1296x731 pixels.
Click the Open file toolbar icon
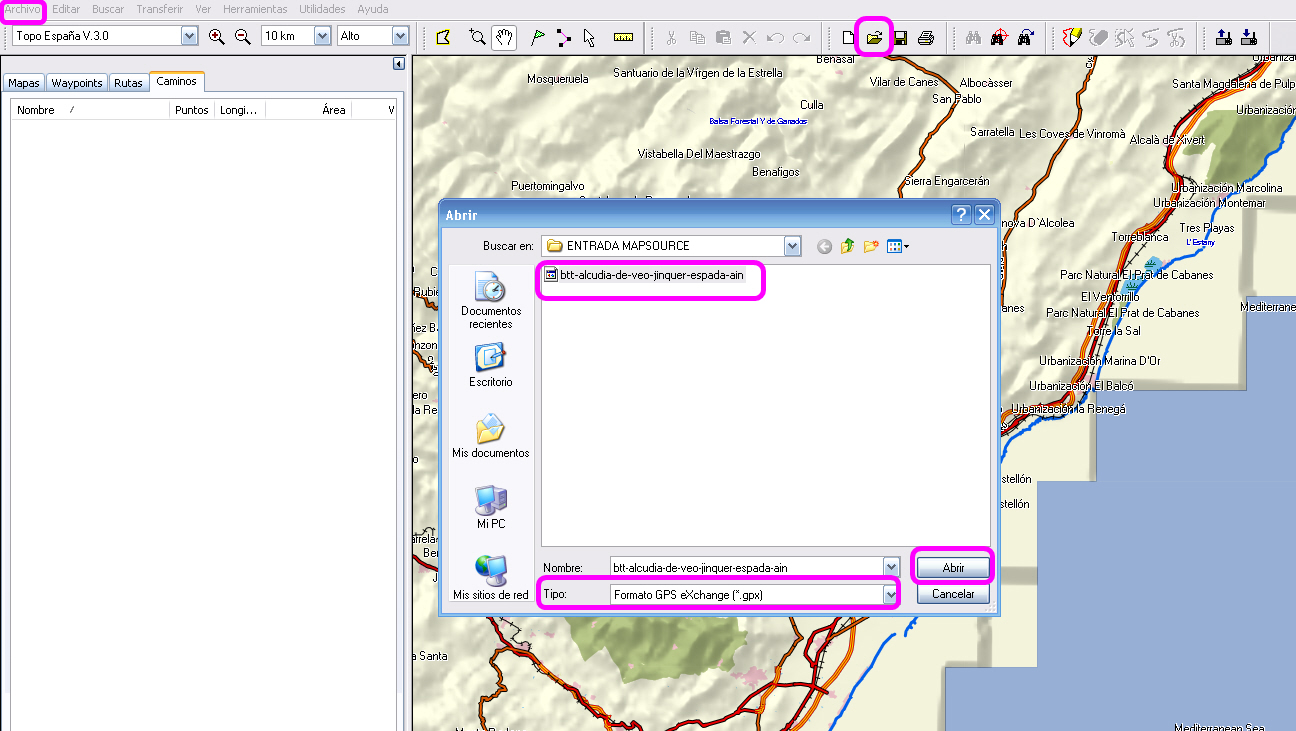tap(872, 37)
